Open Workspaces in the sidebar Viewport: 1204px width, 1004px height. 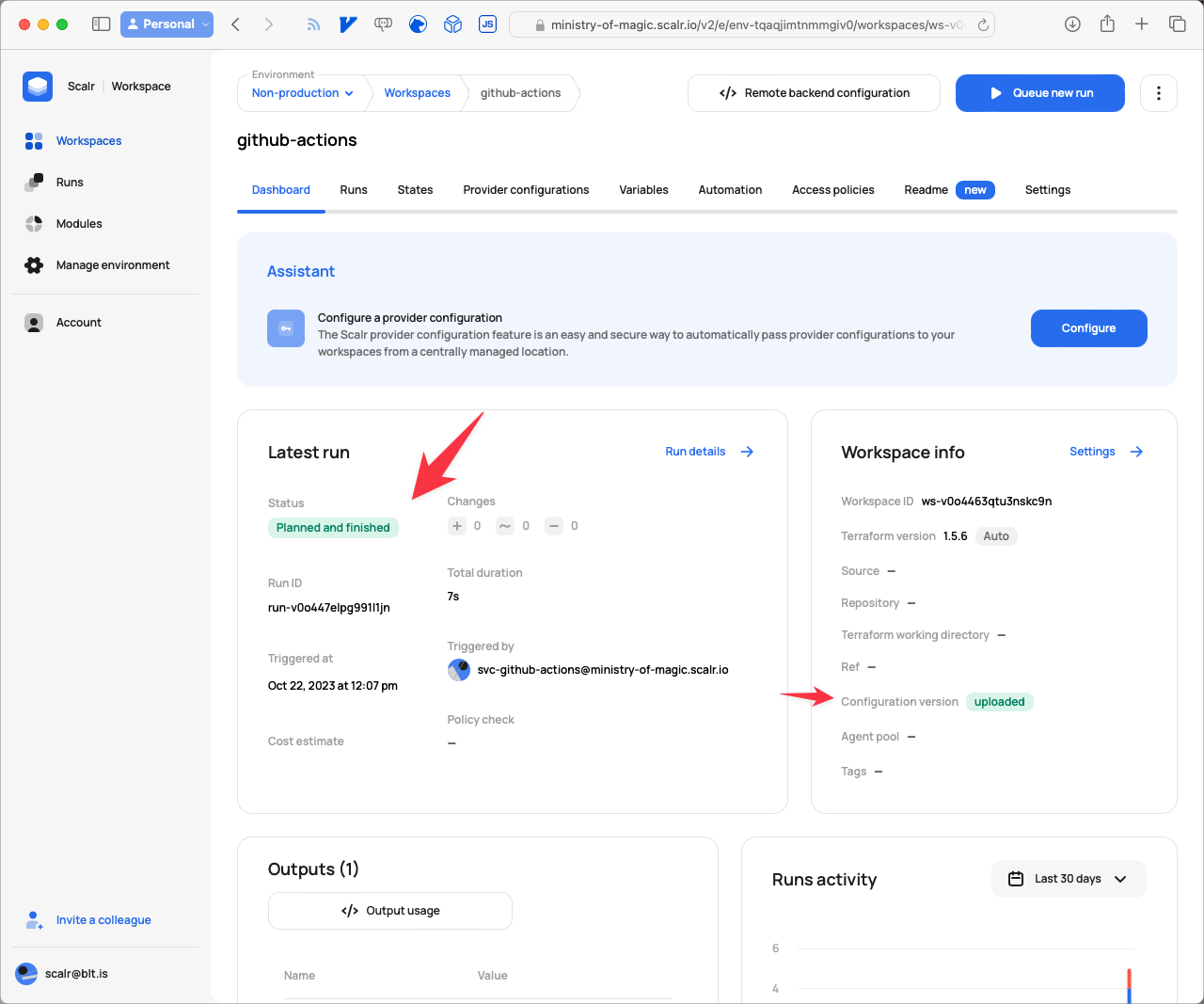[88, 141]
